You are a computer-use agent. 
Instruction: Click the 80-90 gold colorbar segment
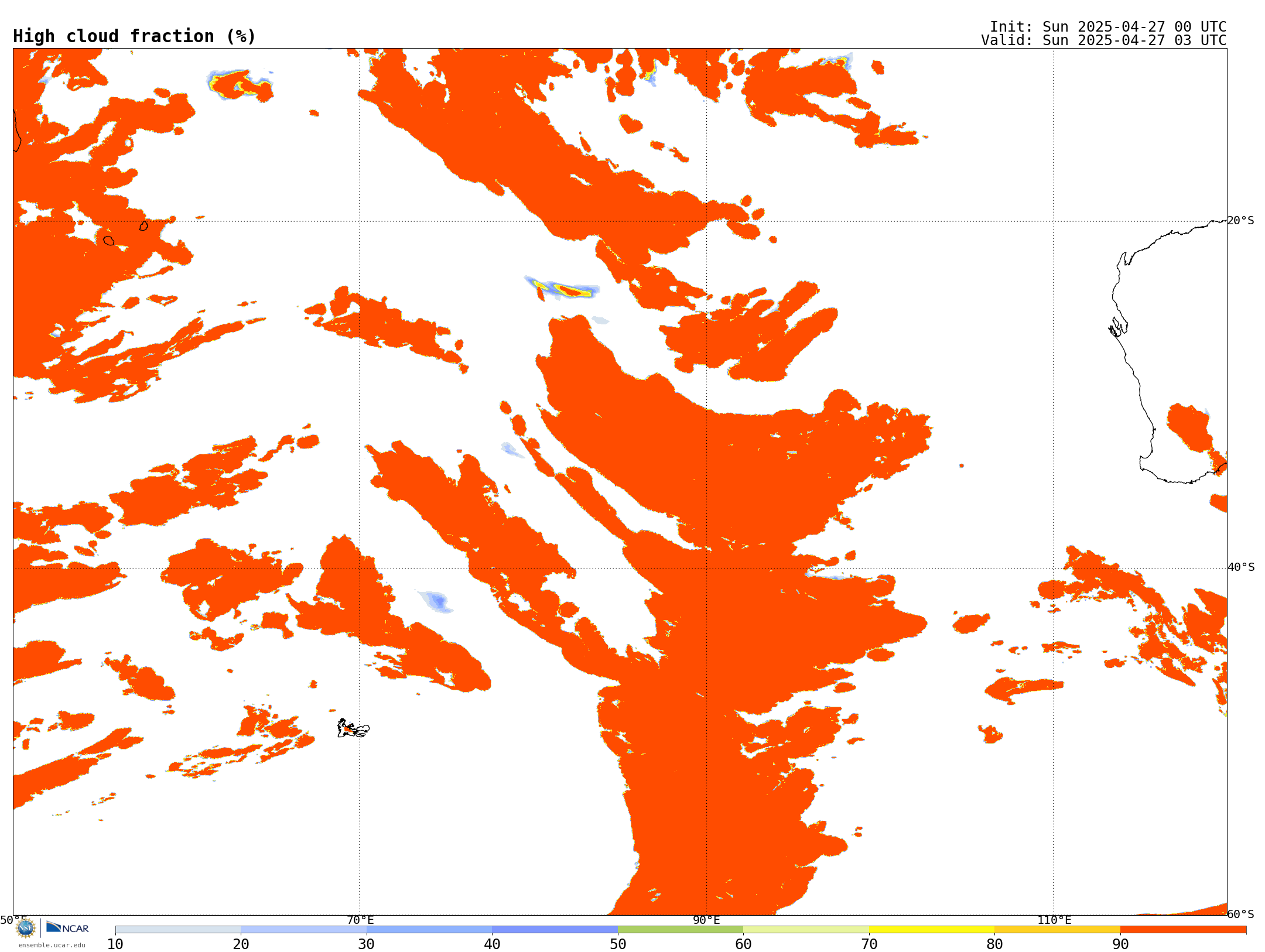coord(1058,930)
